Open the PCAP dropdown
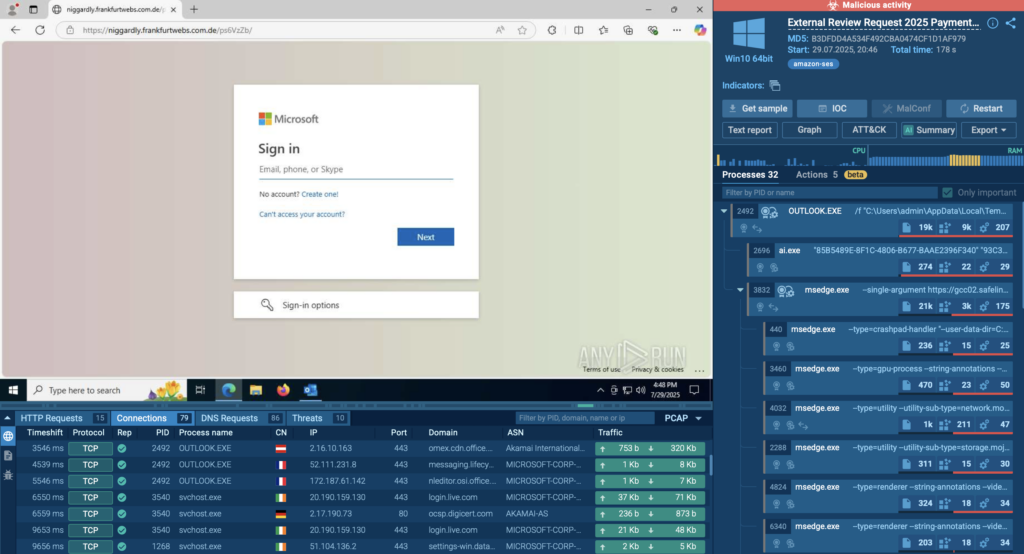The width and height of the screenshot is (1024, 554). click(x=682, y=418)
